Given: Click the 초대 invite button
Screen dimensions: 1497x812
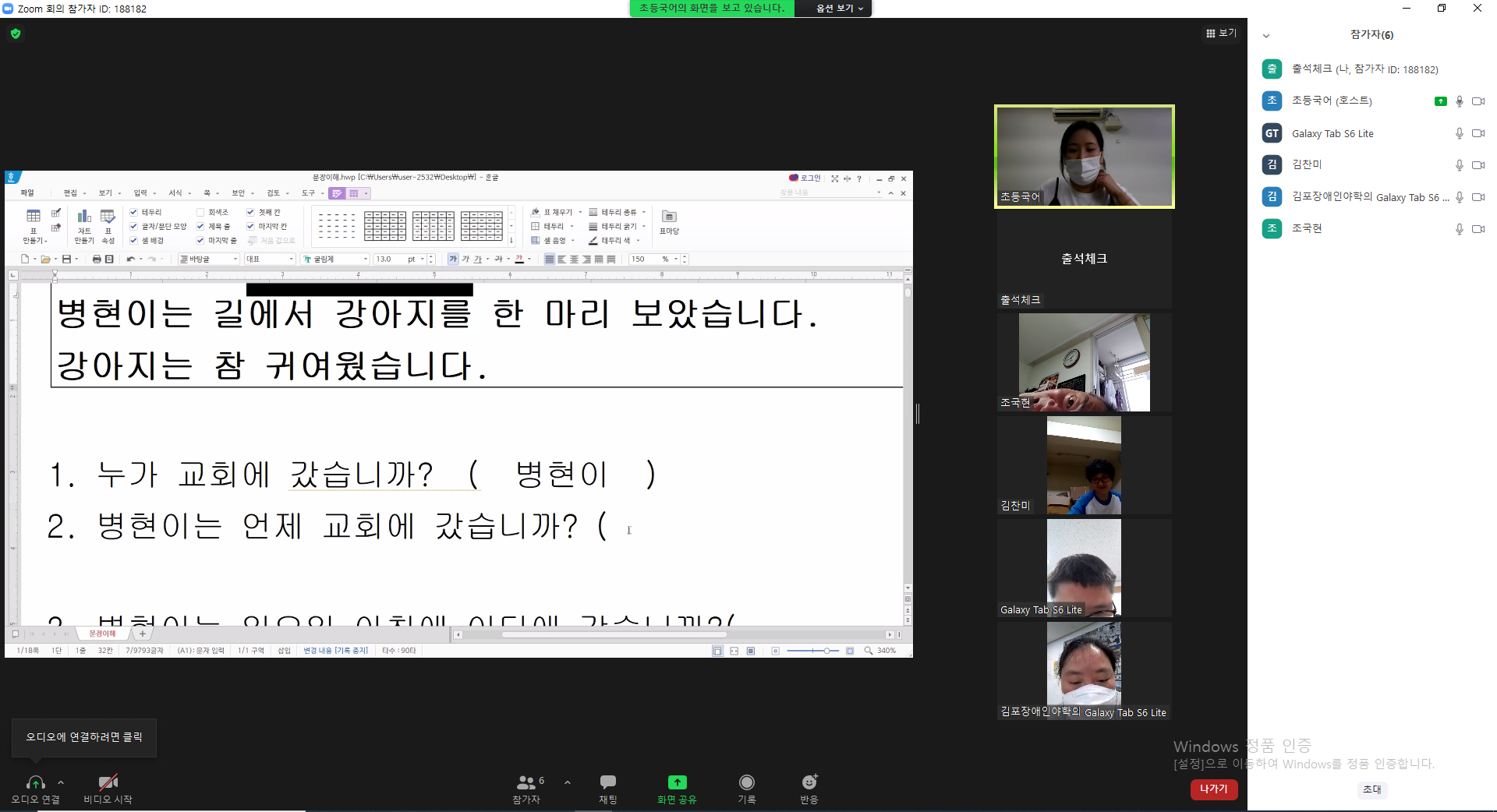Looking at the screenshot, I should [1371, 789].
